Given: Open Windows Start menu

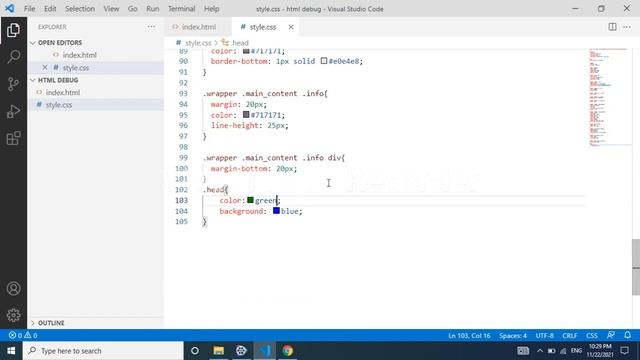Looking at the screenshot, I should pos(11,351).
